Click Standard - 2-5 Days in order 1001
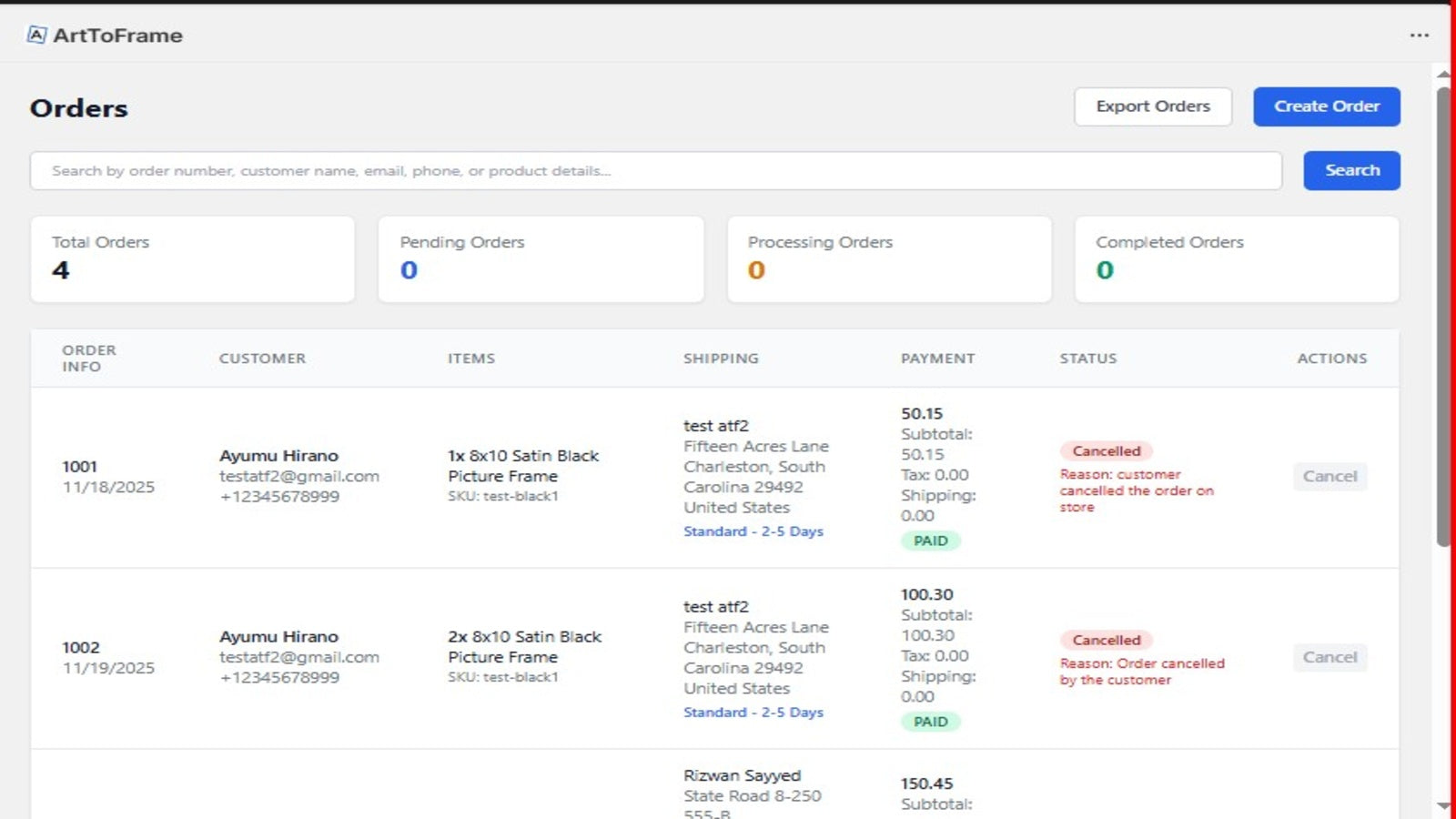 [753, 531]
